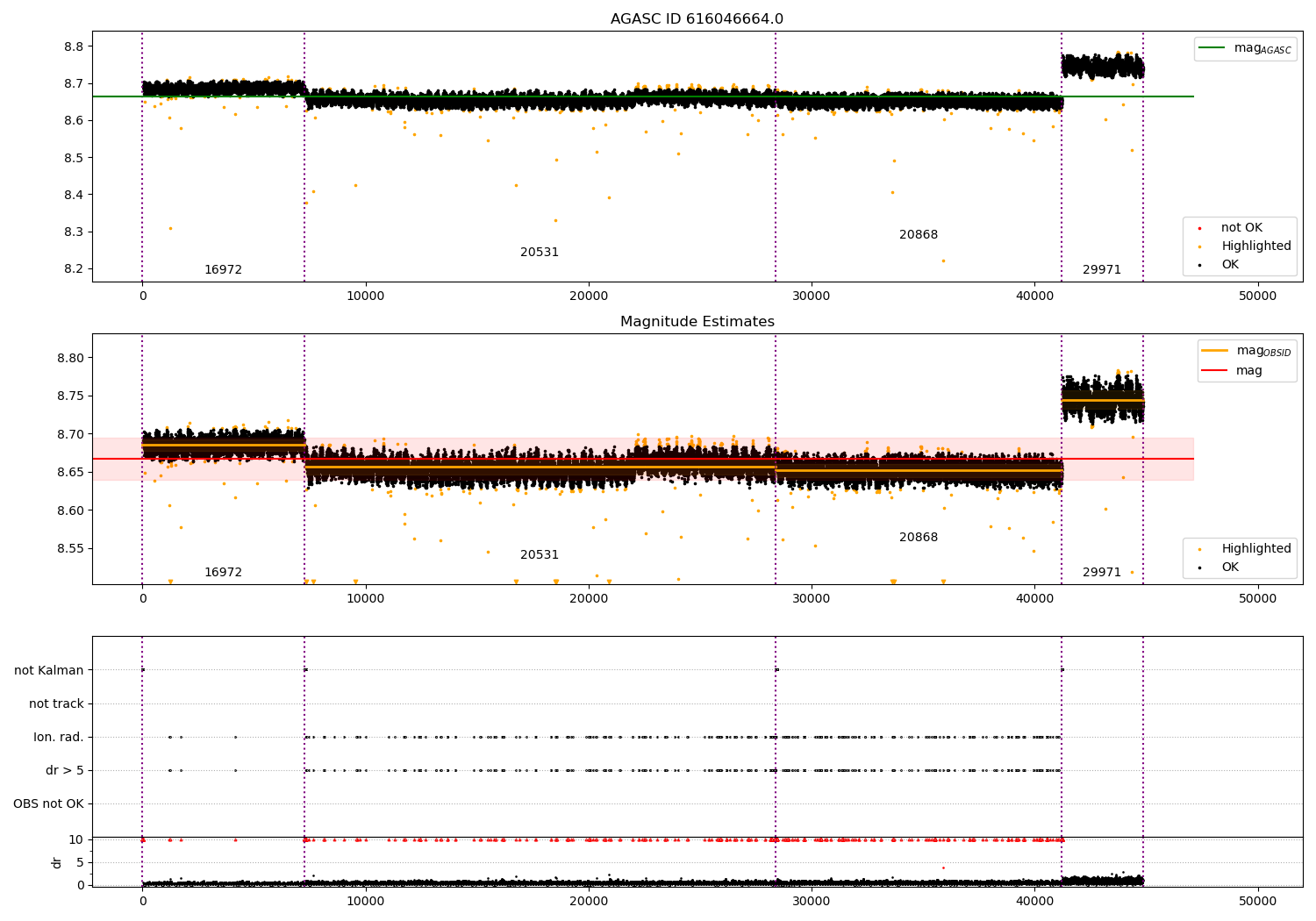Image resolution: width=1316 pixels, height=921 pixels.
Task: Click obsid label 20531 in middle plot
Action: 540,555
